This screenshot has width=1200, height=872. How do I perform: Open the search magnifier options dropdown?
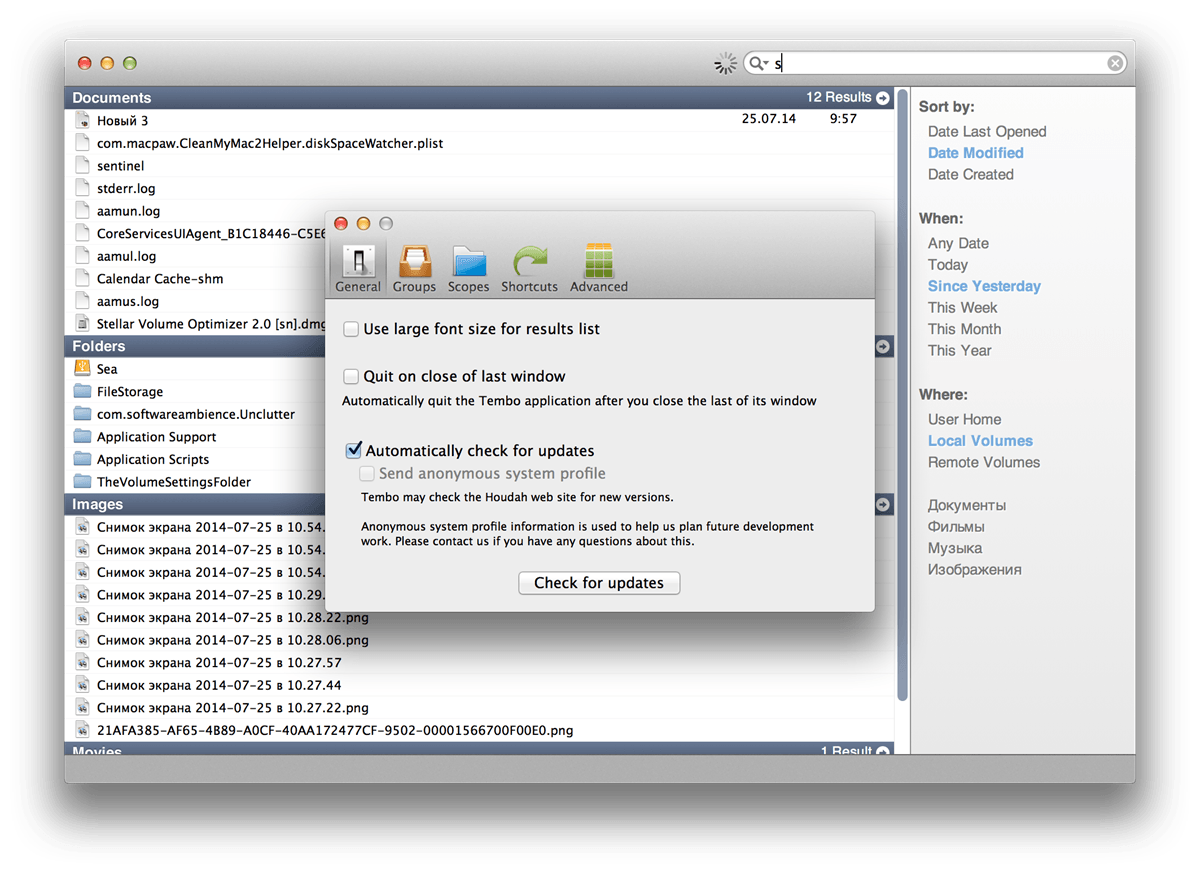click(x=758, y=64)
